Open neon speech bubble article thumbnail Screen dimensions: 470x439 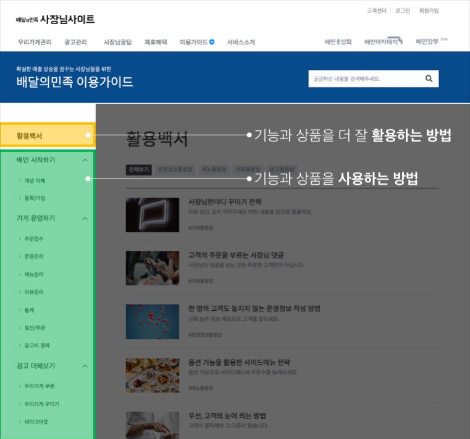point(152,215)
